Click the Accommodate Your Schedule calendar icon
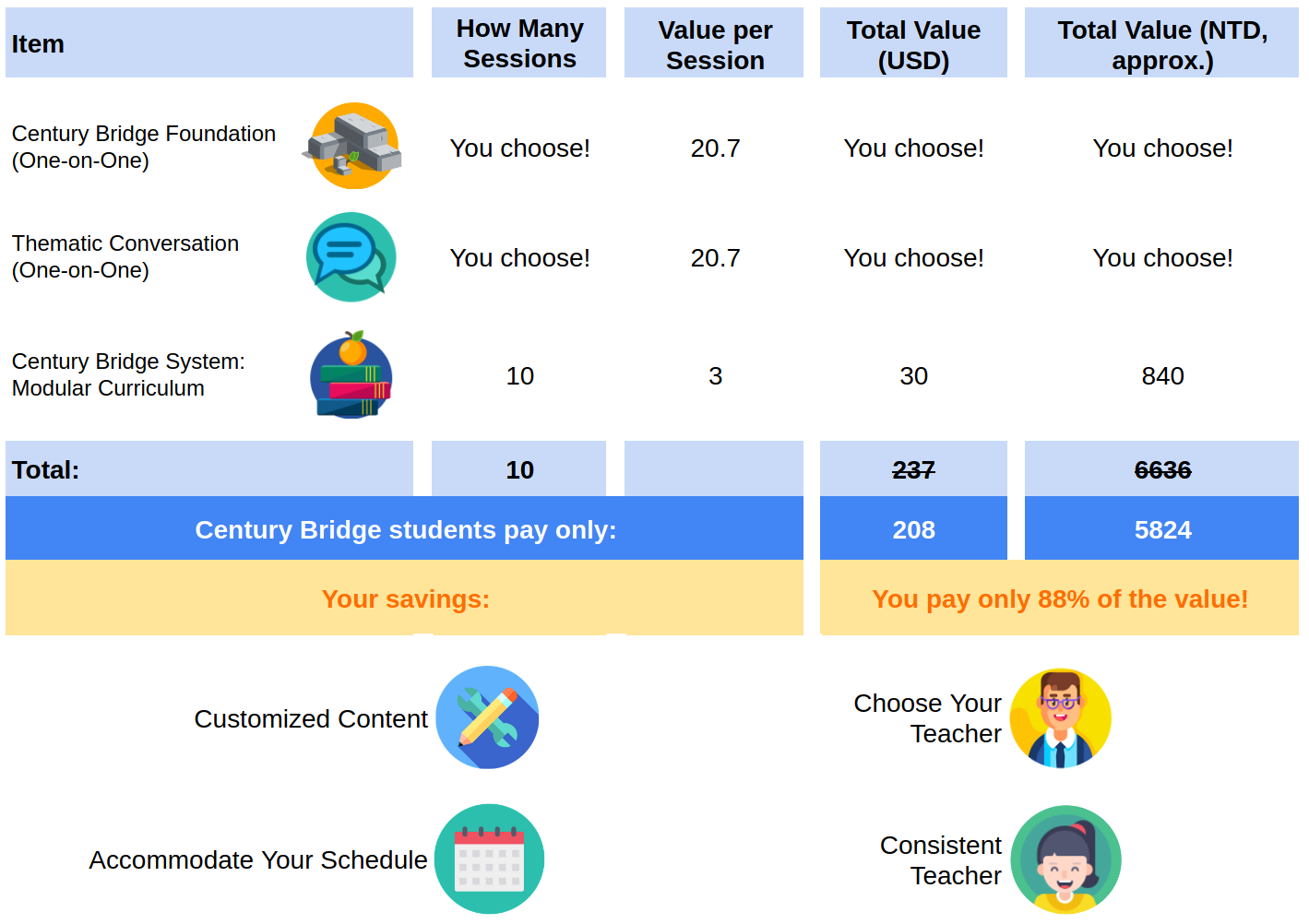 (489, 859)
